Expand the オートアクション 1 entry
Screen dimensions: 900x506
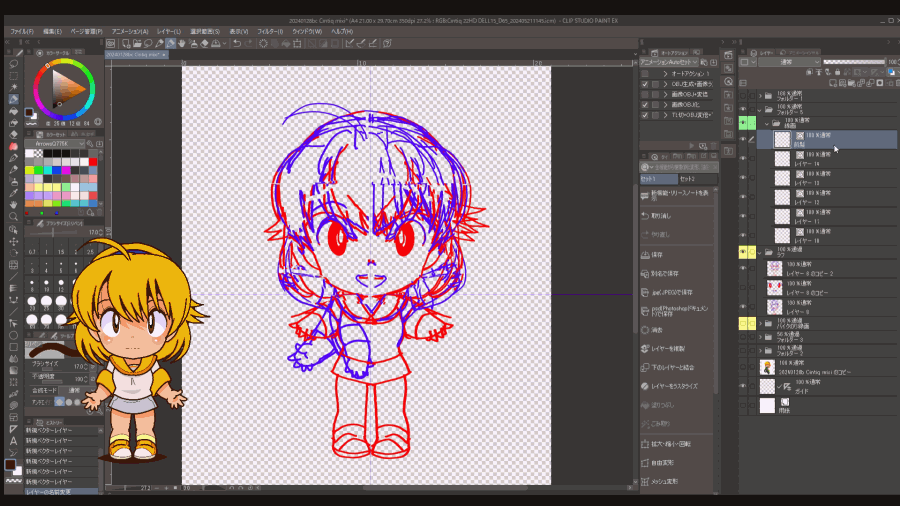(665, 74)
